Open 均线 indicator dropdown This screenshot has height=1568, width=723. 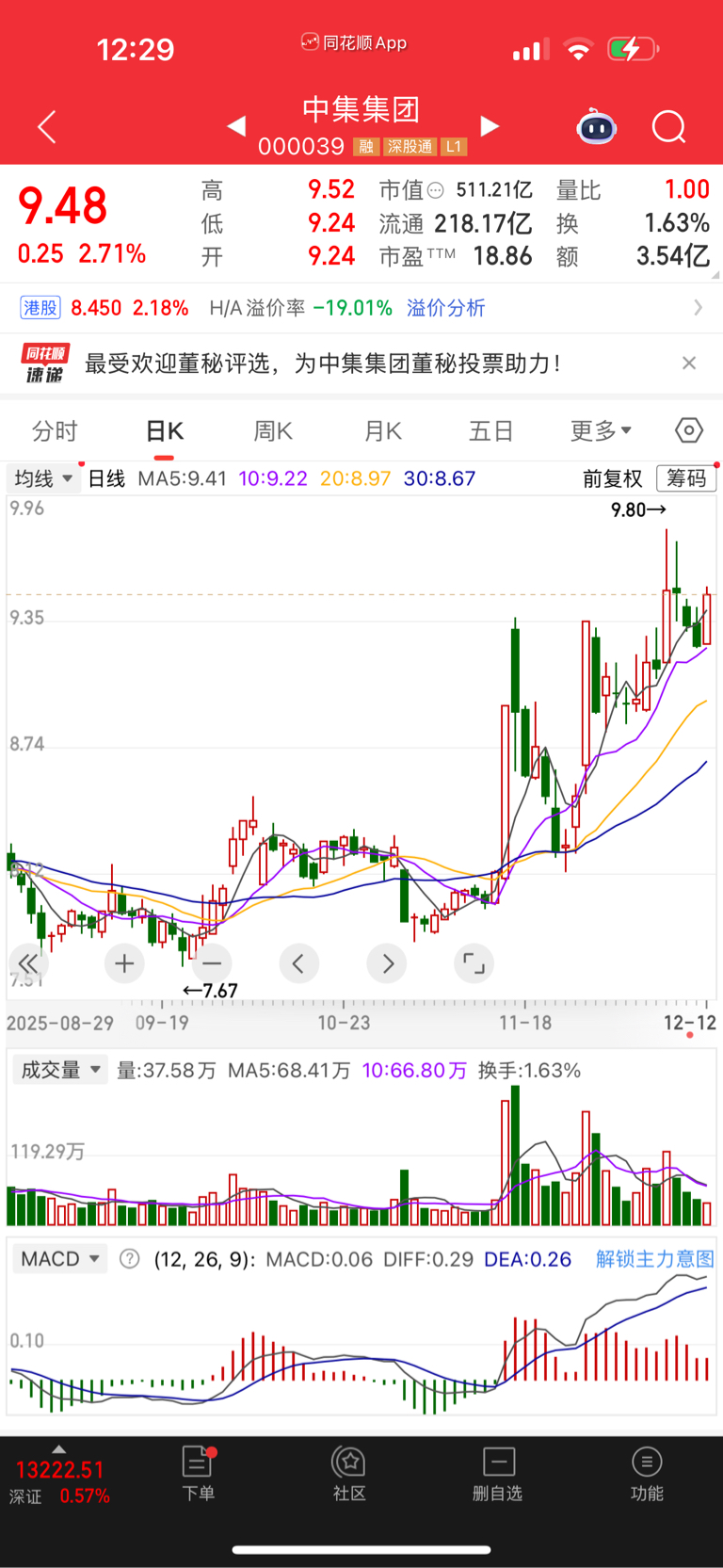[x=42, y=478]
